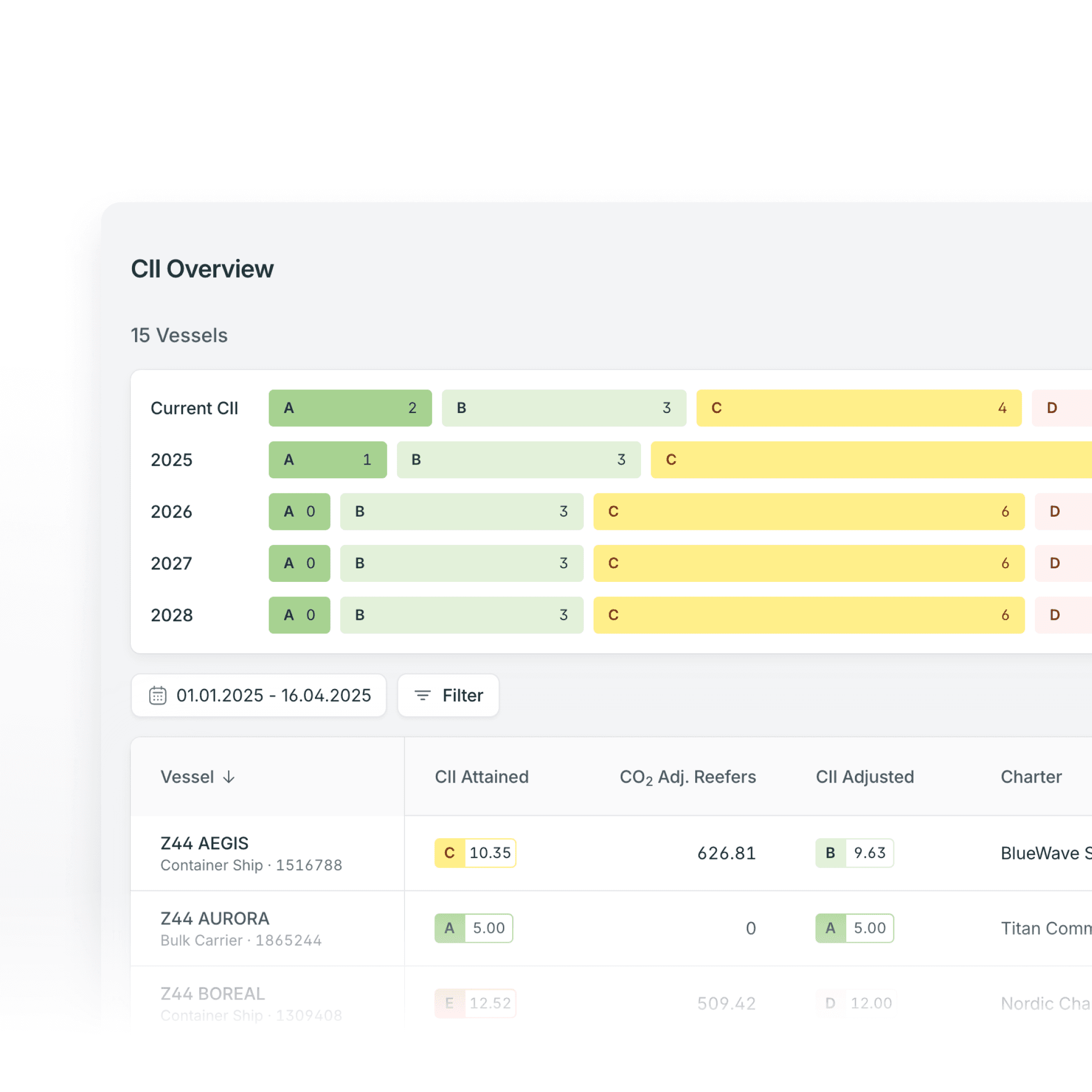Click the "2027" row label in the chart
Image resolution: width=1092 pixels, height=1092 pixels.
tap(171, 564)
